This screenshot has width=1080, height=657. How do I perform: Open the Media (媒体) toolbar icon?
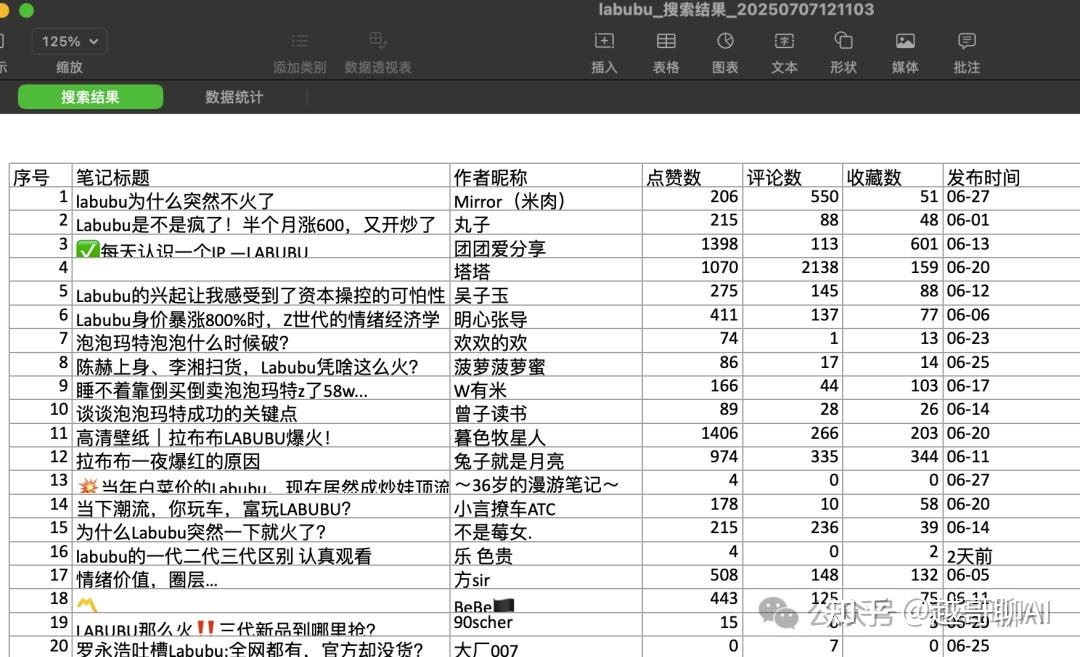point(905,41)
